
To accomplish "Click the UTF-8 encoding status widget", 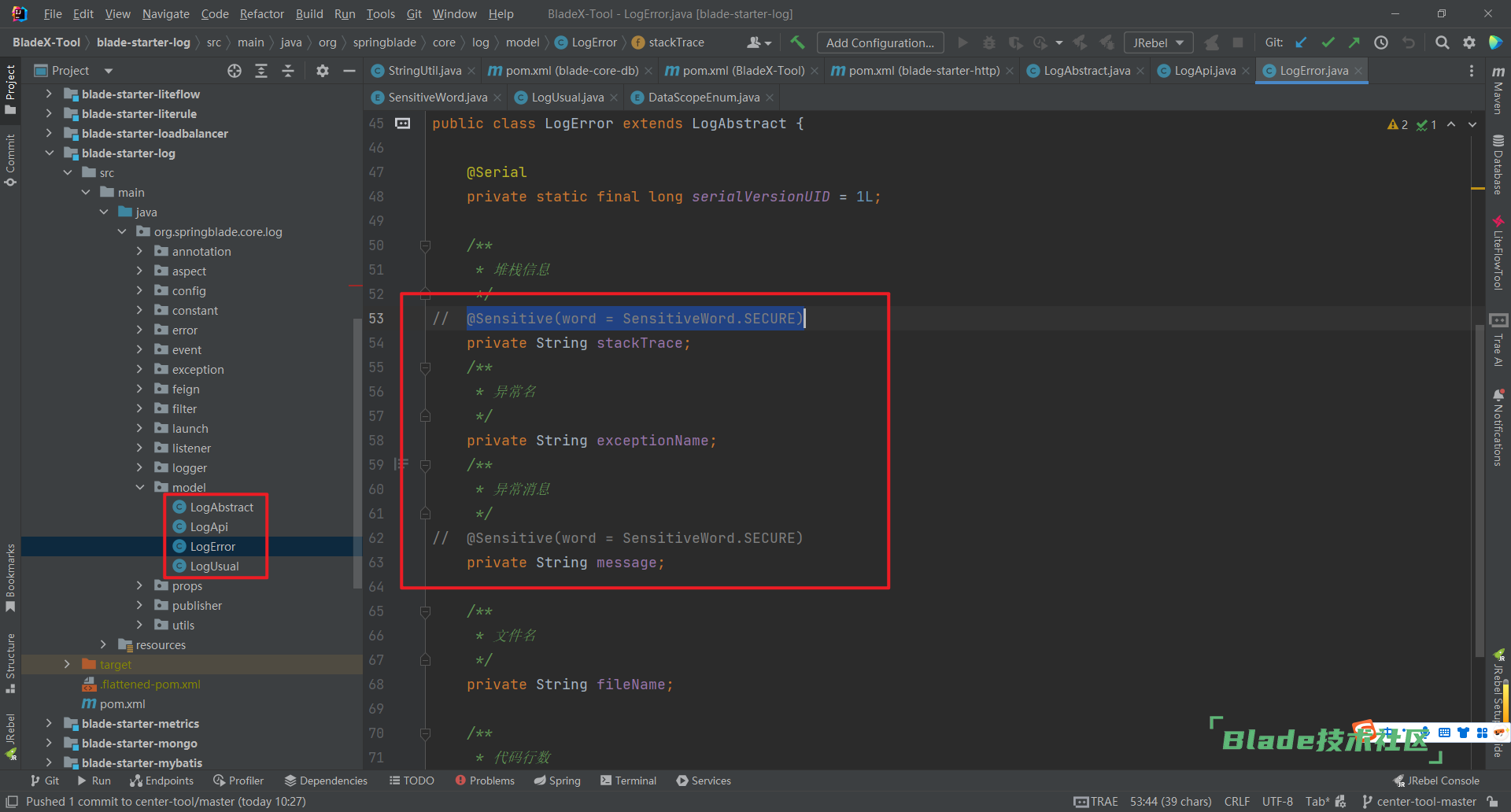I will click(1277, 801).
